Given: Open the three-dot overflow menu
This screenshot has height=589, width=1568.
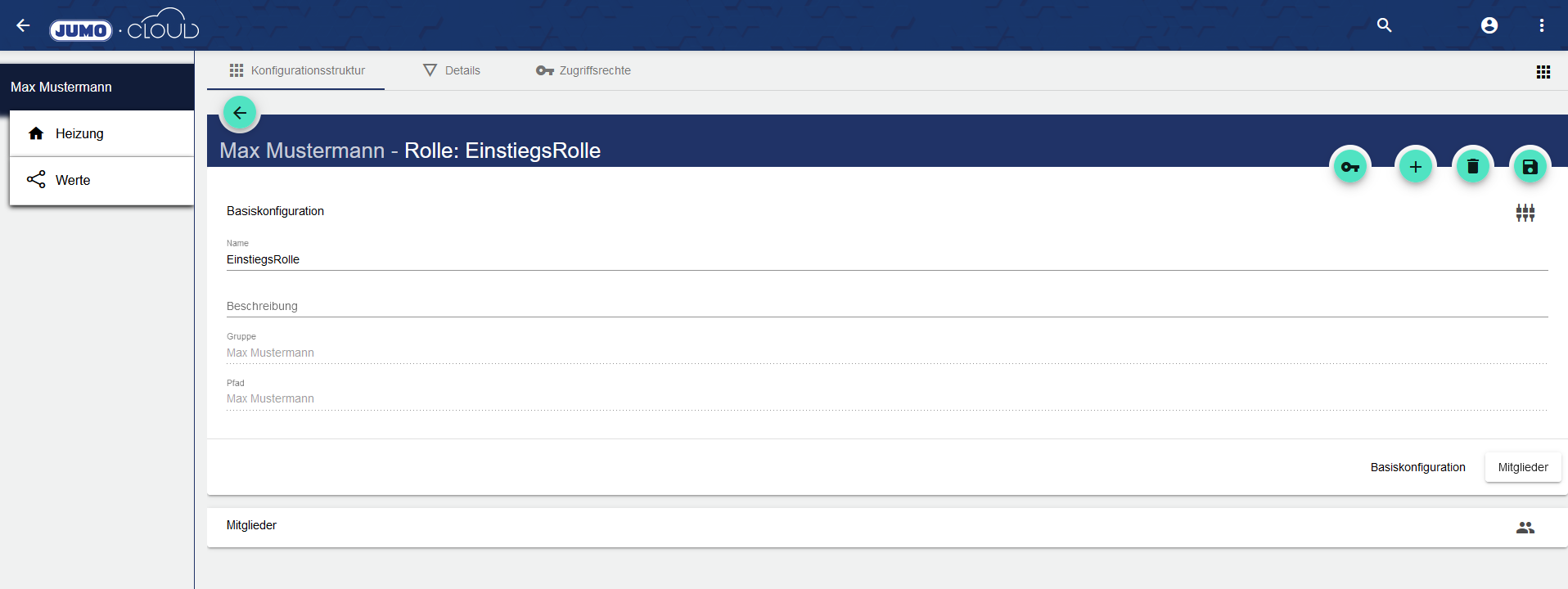Looking at the screenshot, I should 1541,25.
